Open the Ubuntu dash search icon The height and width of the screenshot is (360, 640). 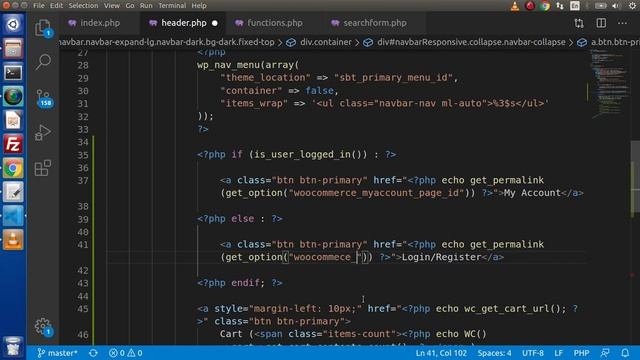13,24
